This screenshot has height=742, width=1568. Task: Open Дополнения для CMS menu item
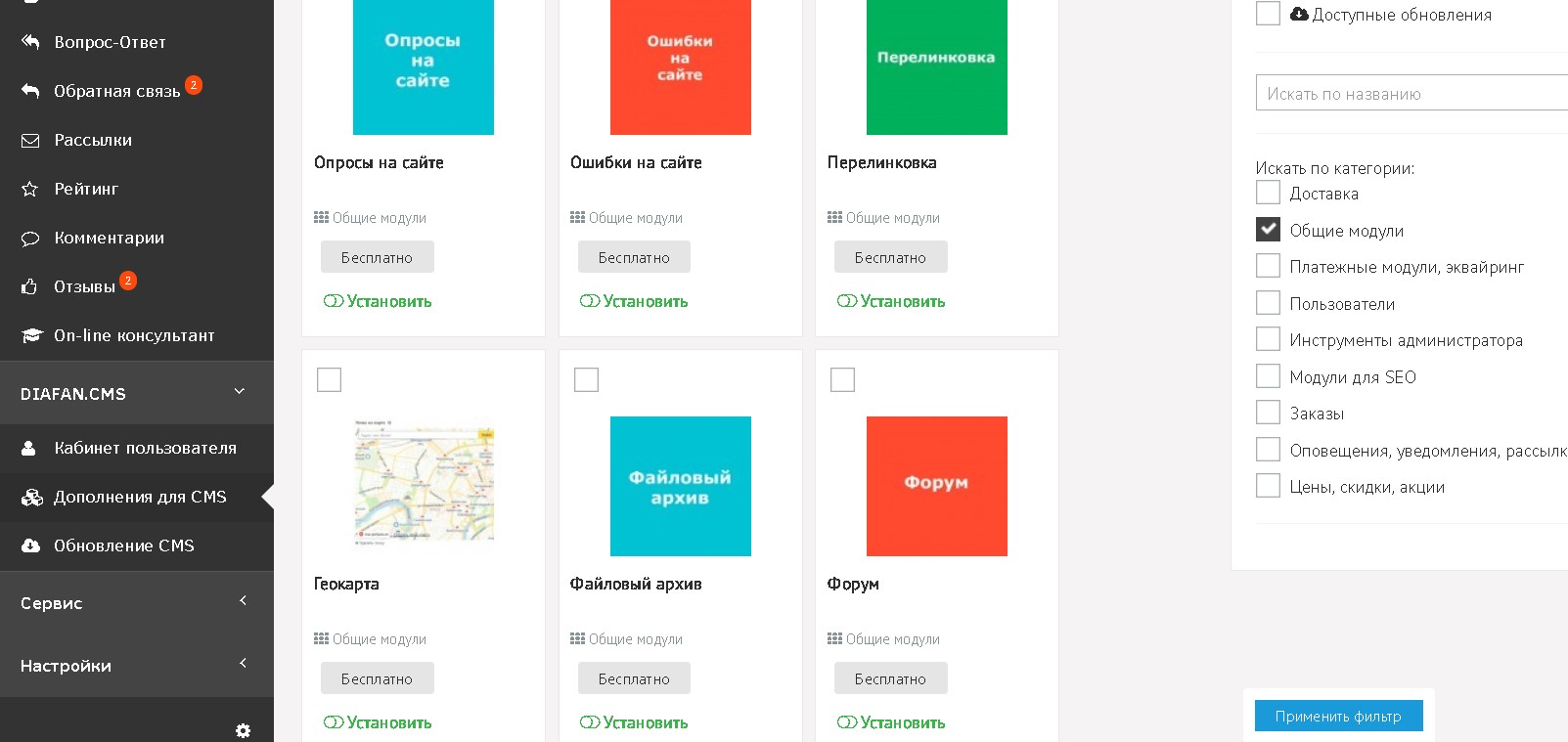tap(140, 497)
